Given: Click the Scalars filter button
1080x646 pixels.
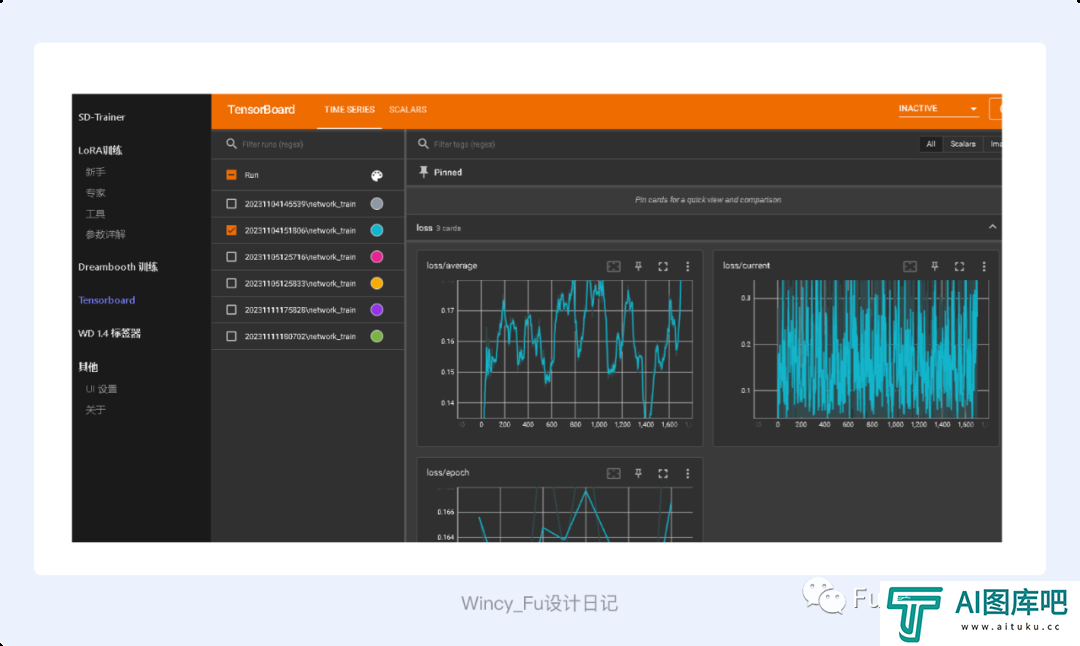Looking at the screenshot, I should click(x=963, y=144).
